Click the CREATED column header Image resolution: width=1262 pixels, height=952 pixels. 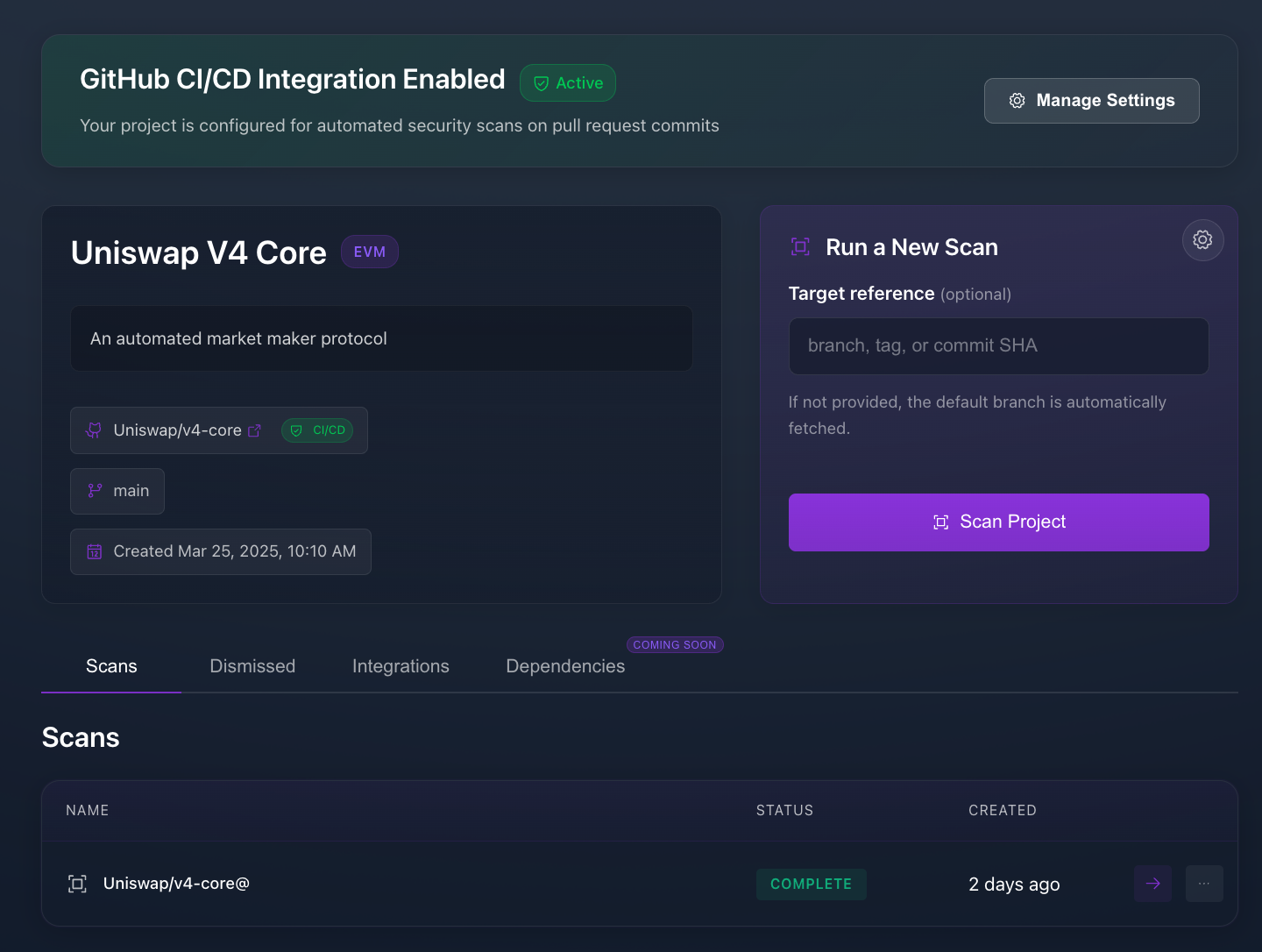1003,811
